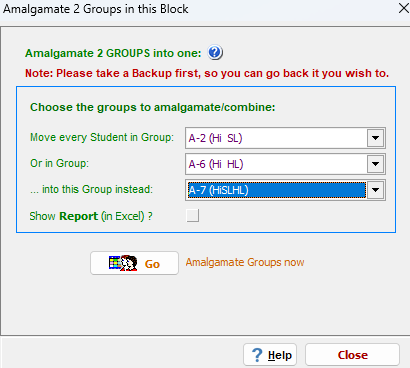This screenshot has height=368, width=410.
Task: Click the Go button to amalgamate
Action: [x=134, y=263]
